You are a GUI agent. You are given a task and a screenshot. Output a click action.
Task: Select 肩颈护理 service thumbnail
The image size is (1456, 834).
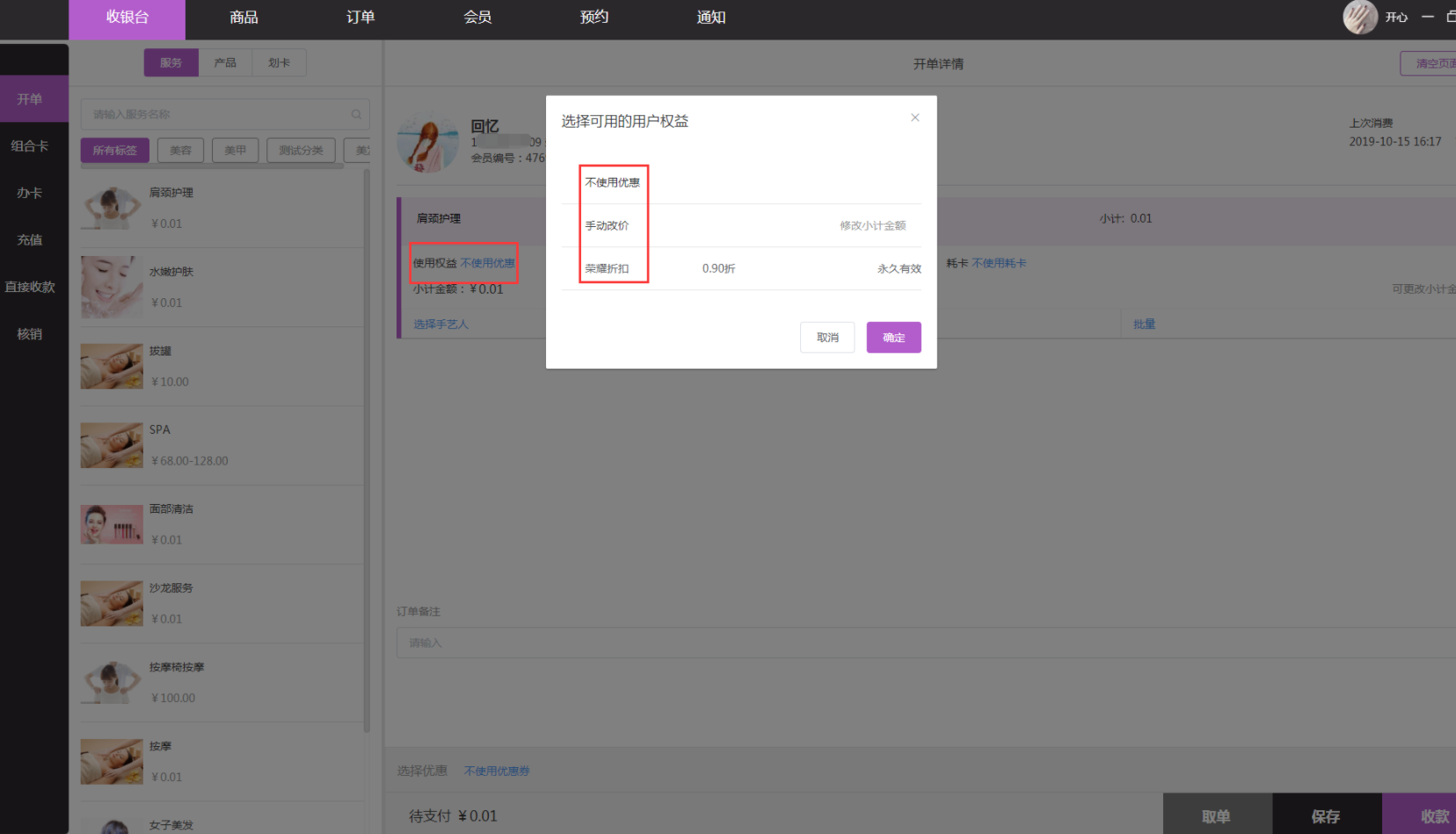(x=112, y=208)
